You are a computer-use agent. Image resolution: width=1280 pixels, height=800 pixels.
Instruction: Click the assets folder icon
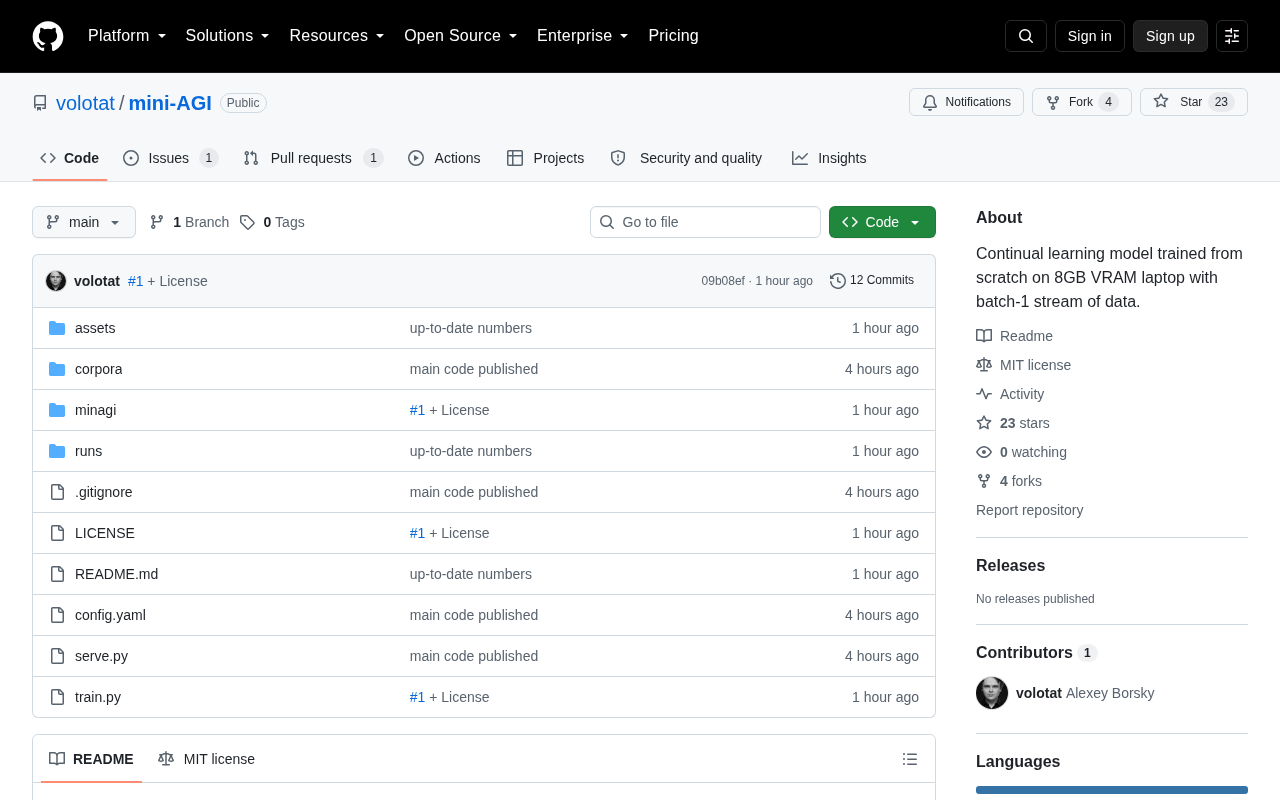(57, 328)
